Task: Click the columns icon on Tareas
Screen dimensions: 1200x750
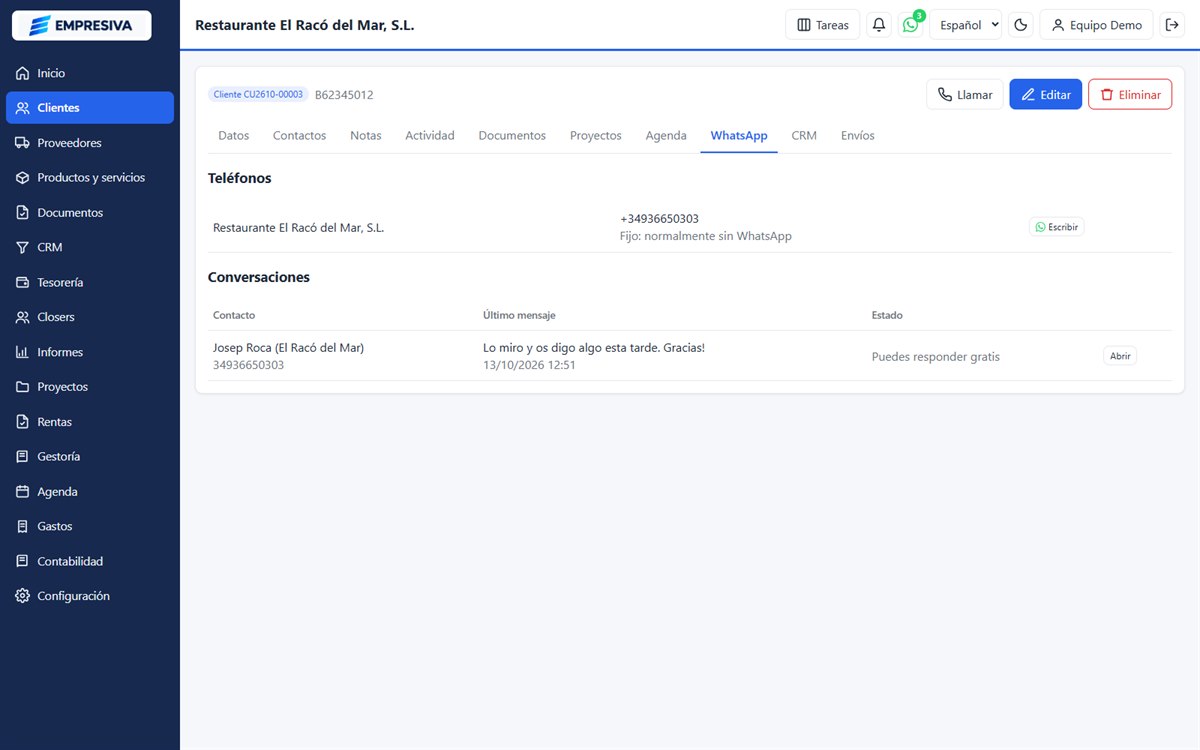Action: coord(804,25)
